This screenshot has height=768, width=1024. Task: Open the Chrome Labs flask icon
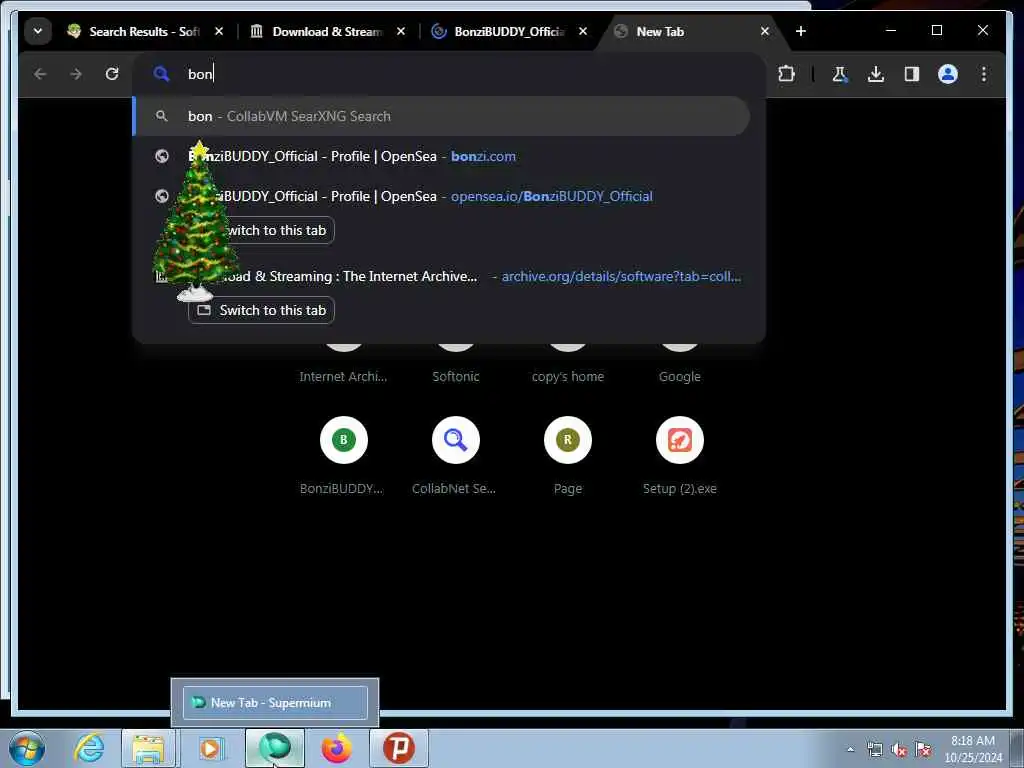click(840, 74)
